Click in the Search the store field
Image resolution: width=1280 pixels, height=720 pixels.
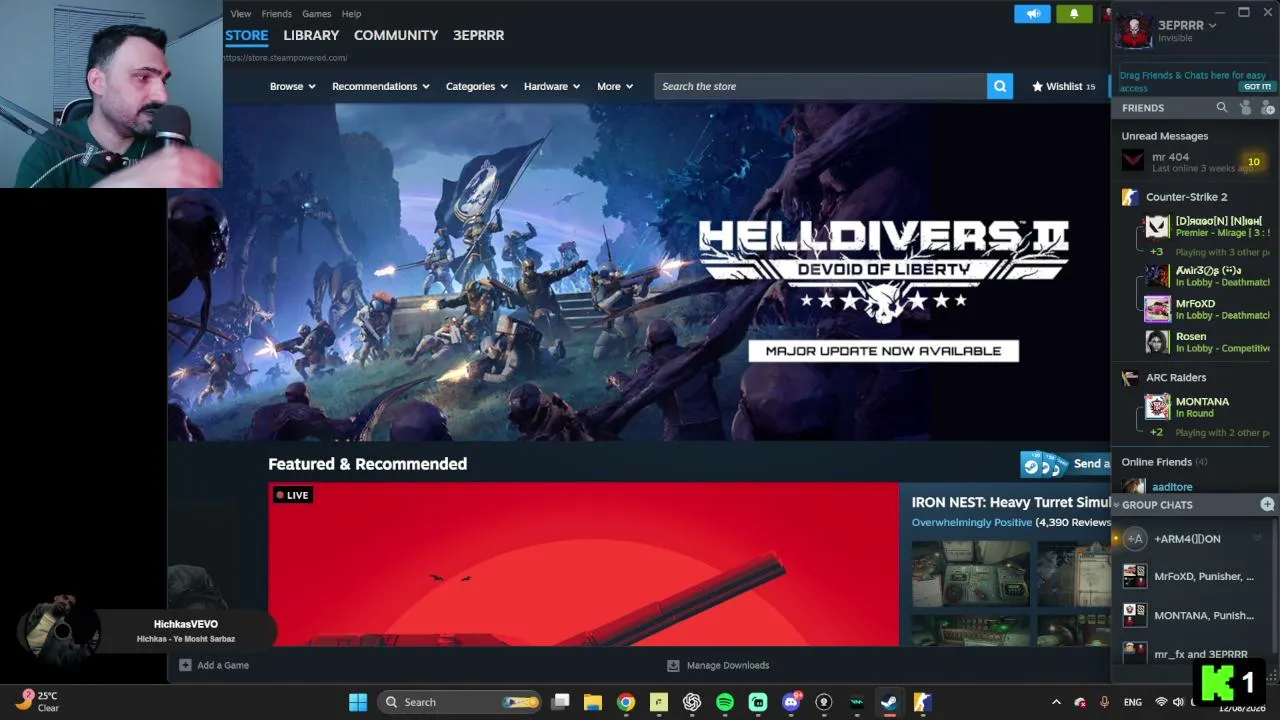(x=821, y=86)
